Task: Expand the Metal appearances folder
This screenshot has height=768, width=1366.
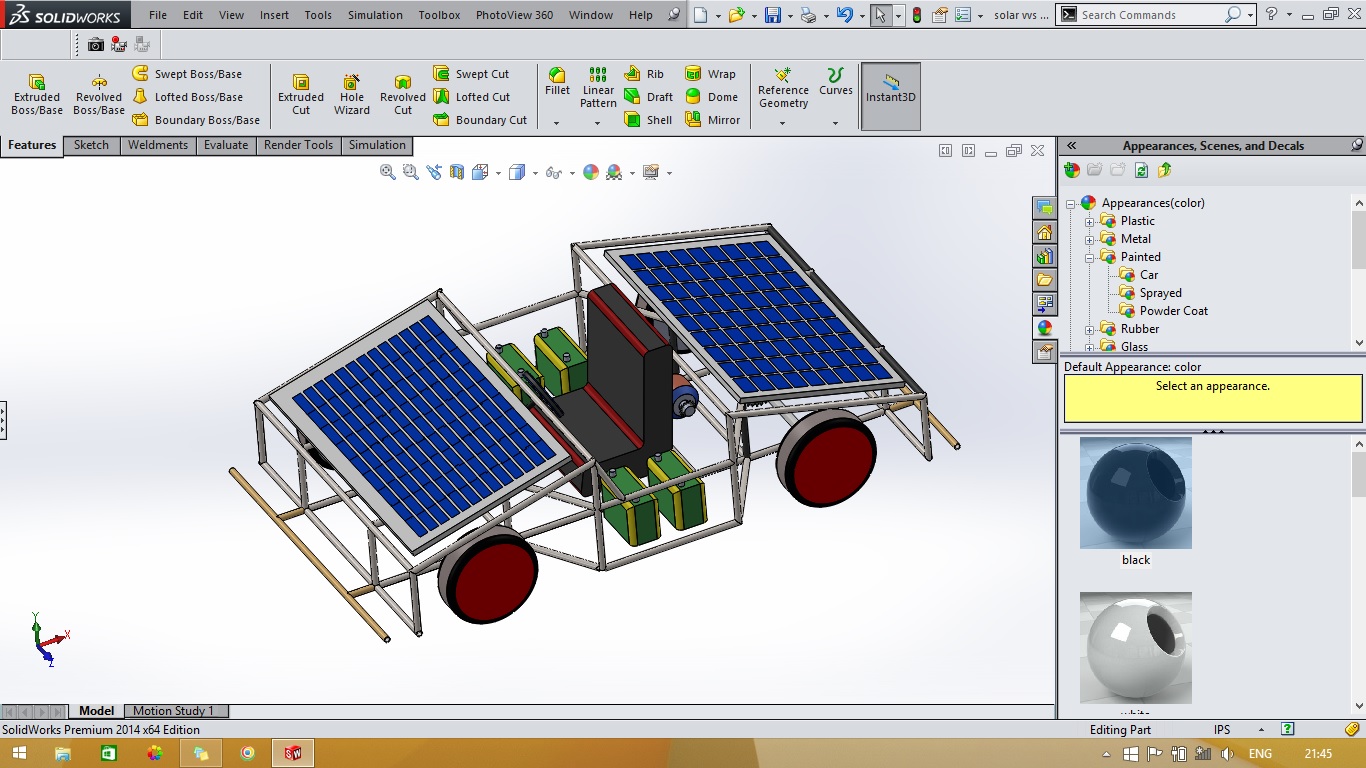Action: point(1090,240)
